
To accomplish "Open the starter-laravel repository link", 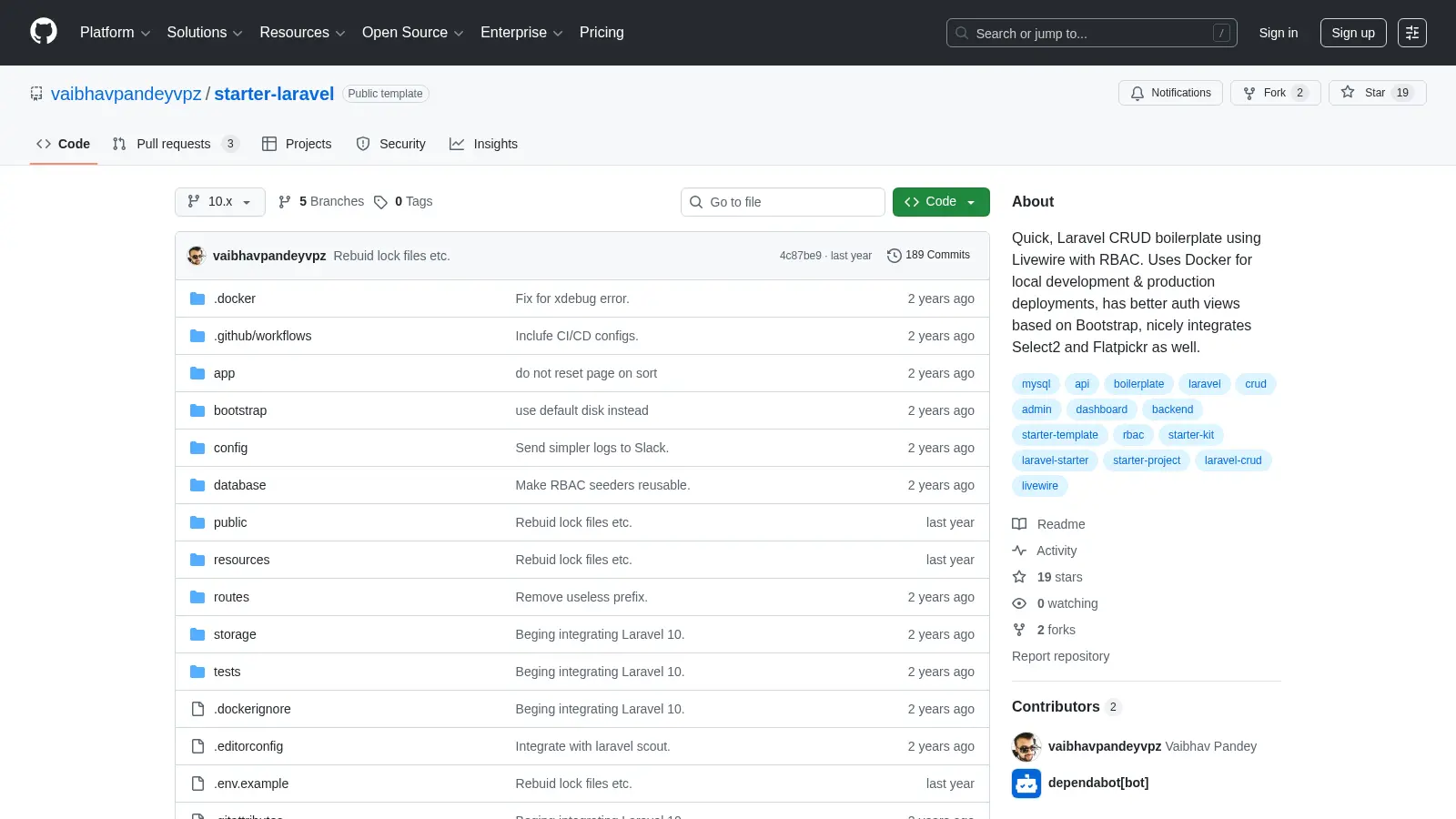I will click(274, 94).
